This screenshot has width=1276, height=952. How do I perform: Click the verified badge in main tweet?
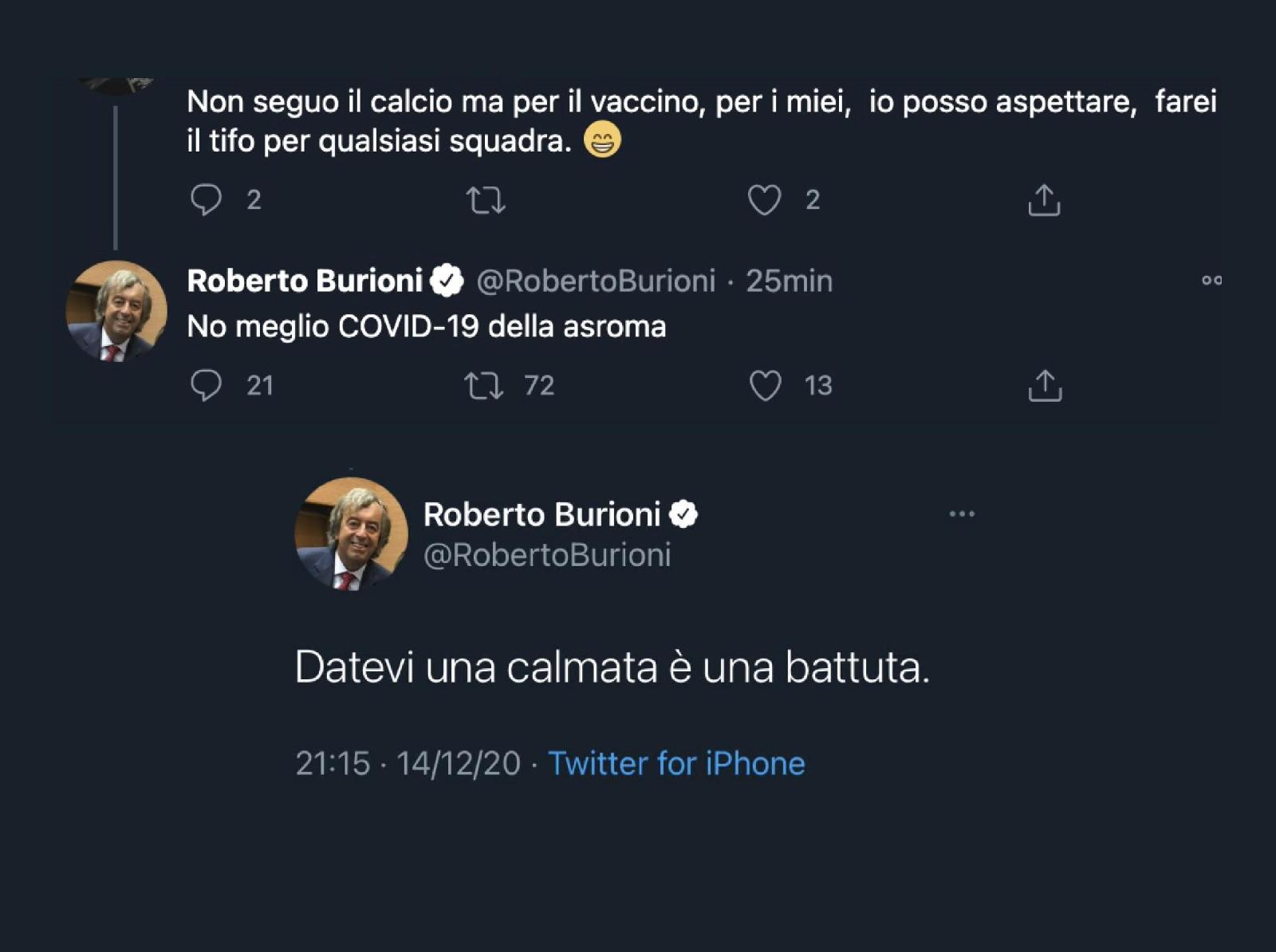pos(683,514)
